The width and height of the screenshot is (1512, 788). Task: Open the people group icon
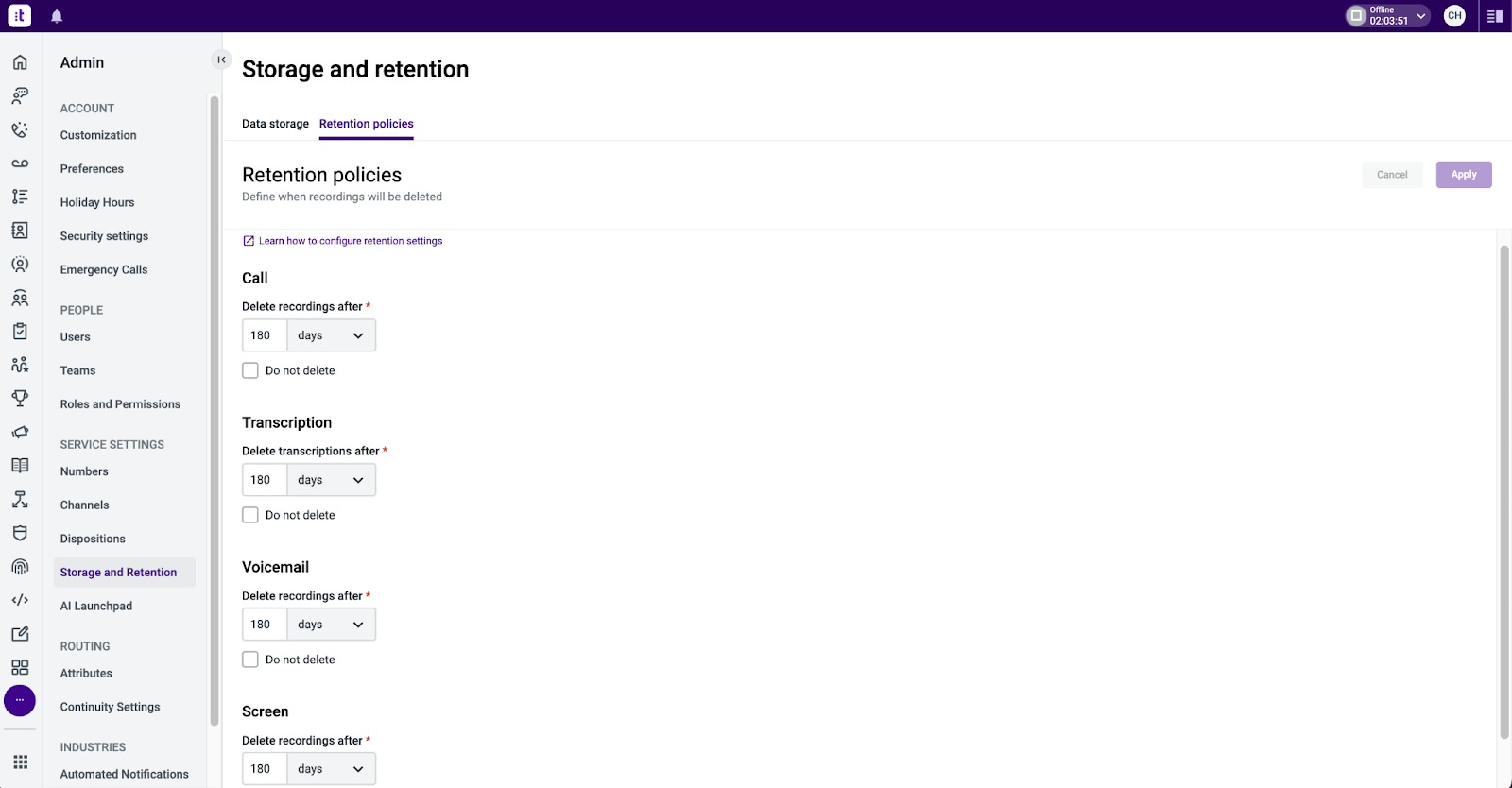[20, 298]
